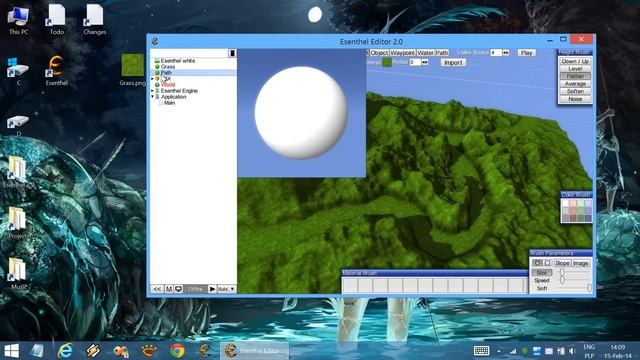Click the Size button in Brush Parameters
Image resolution: width=640 pixels, height=360 pixels.
click(x=542, y=272)
